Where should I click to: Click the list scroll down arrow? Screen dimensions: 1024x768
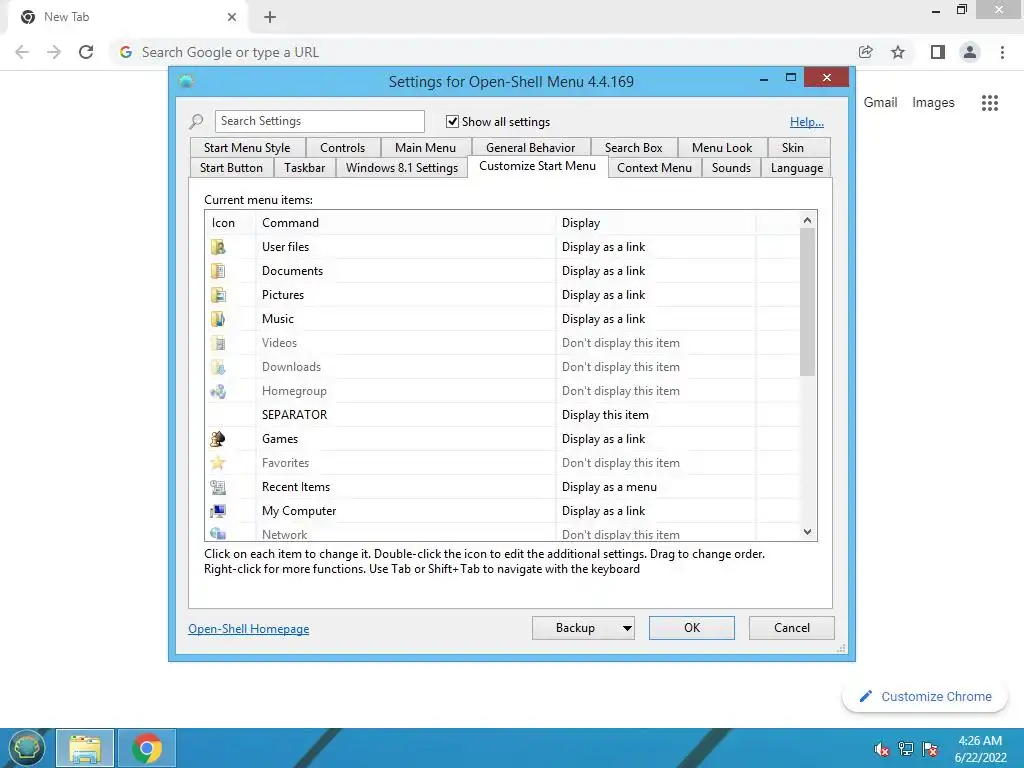(x=807, y=532)
